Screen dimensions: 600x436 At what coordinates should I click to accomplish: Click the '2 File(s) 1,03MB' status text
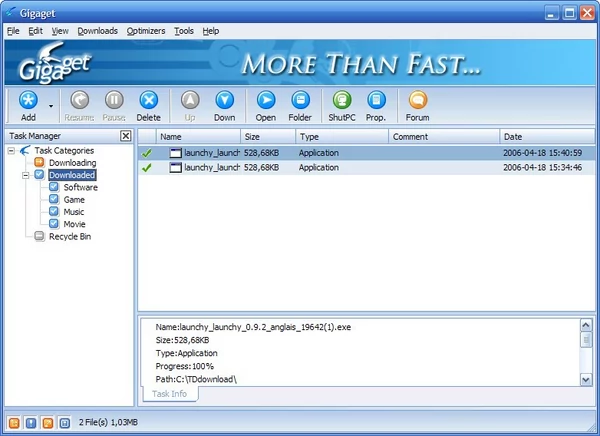[x=108, y=422]
